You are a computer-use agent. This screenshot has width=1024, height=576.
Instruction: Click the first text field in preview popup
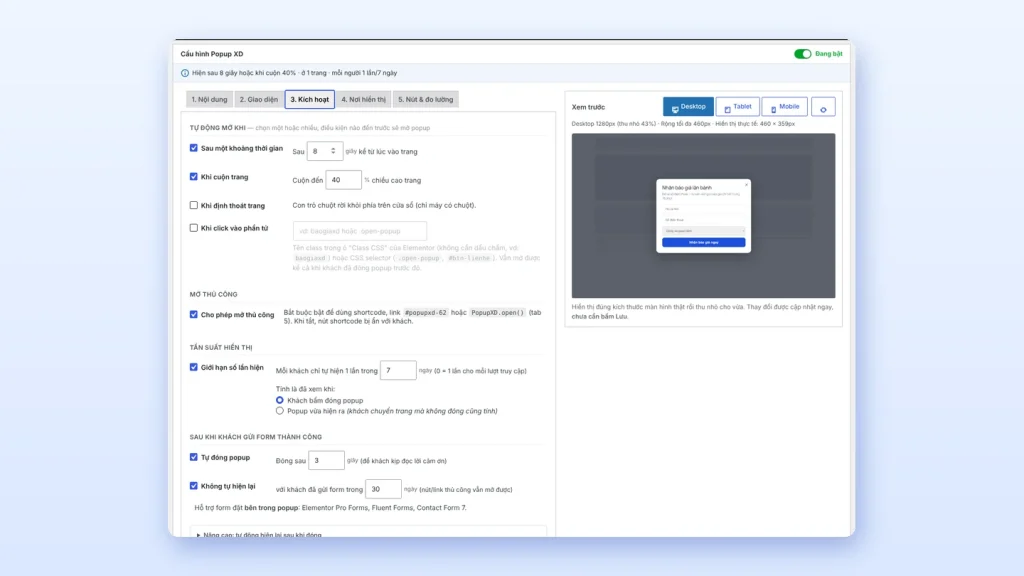click(703, 209)
